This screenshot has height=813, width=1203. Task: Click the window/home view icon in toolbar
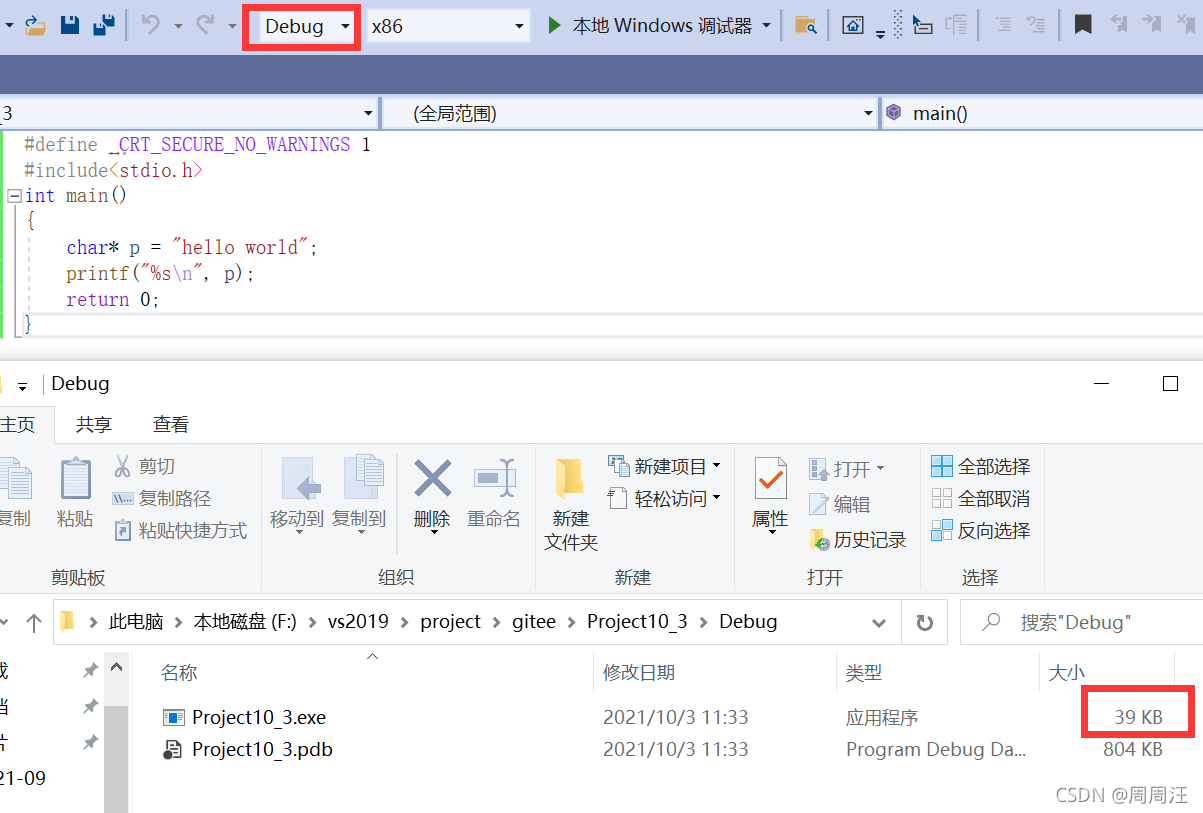pos(852,26)
